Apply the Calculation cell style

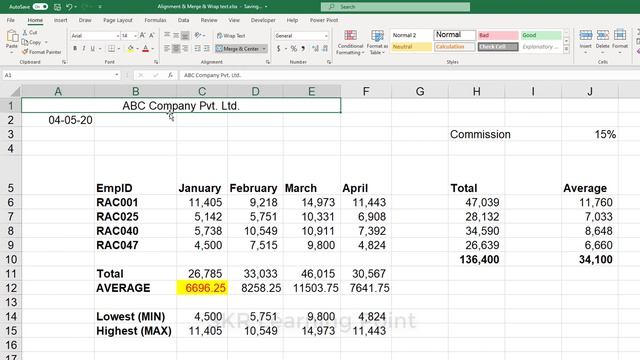(x=455, y=47)
